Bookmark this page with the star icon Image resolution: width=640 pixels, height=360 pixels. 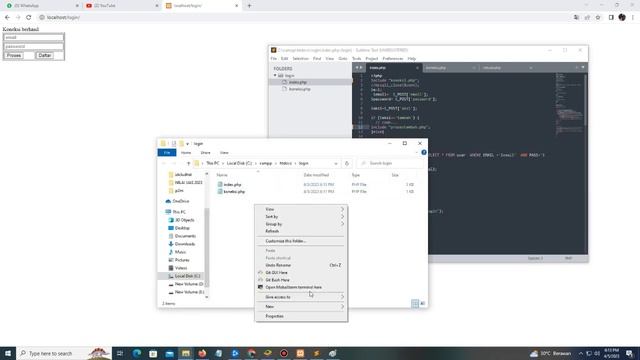coord(598,18)
